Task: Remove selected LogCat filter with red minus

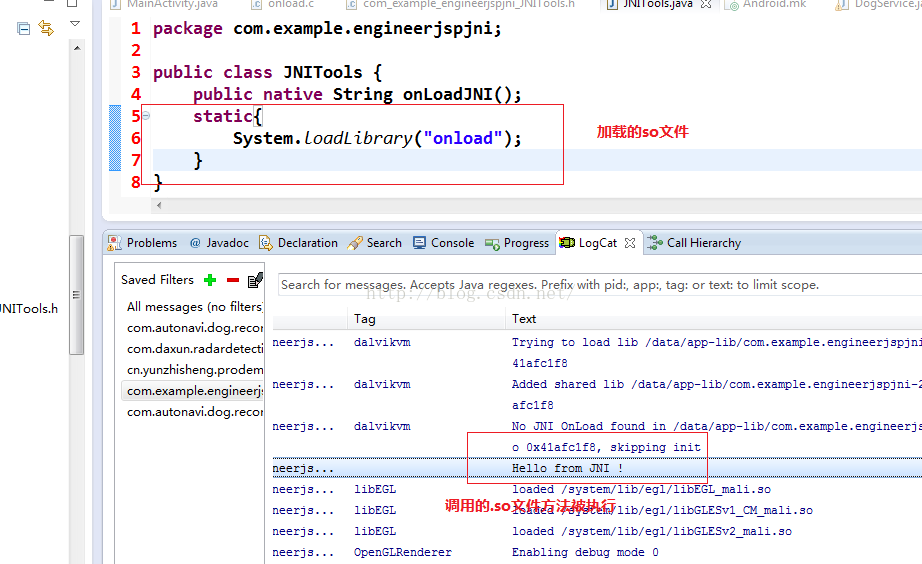Action: point(233,280)
